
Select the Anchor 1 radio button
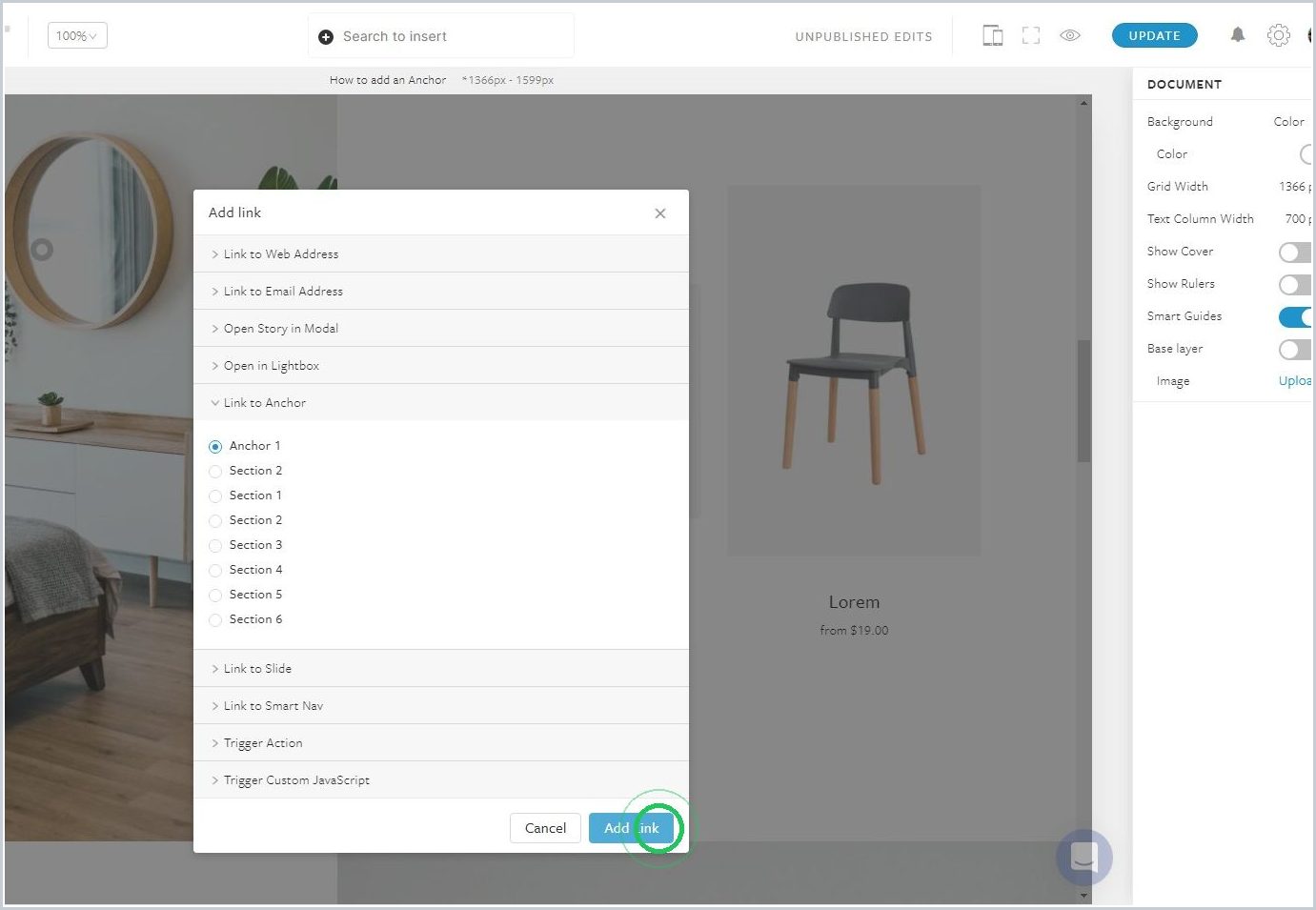tap(215, 446)
